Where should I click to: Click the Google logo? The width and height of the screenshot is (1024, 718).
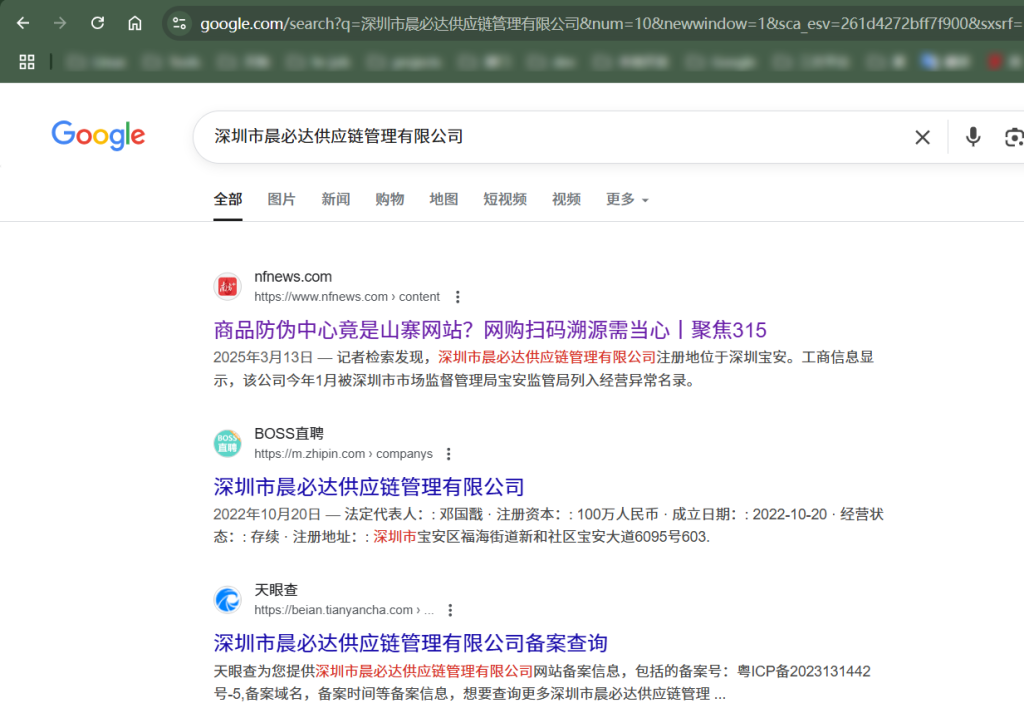click(x=98, y=135)
